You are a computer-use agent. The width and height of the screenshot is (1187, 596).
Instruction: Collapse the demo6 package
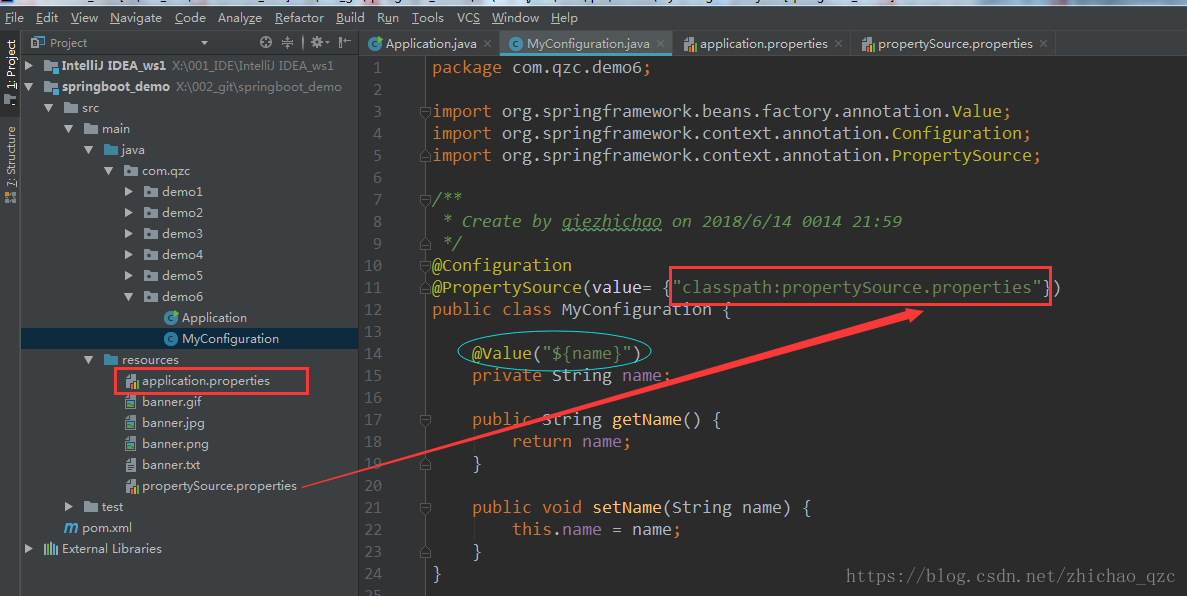coord(129,297)
